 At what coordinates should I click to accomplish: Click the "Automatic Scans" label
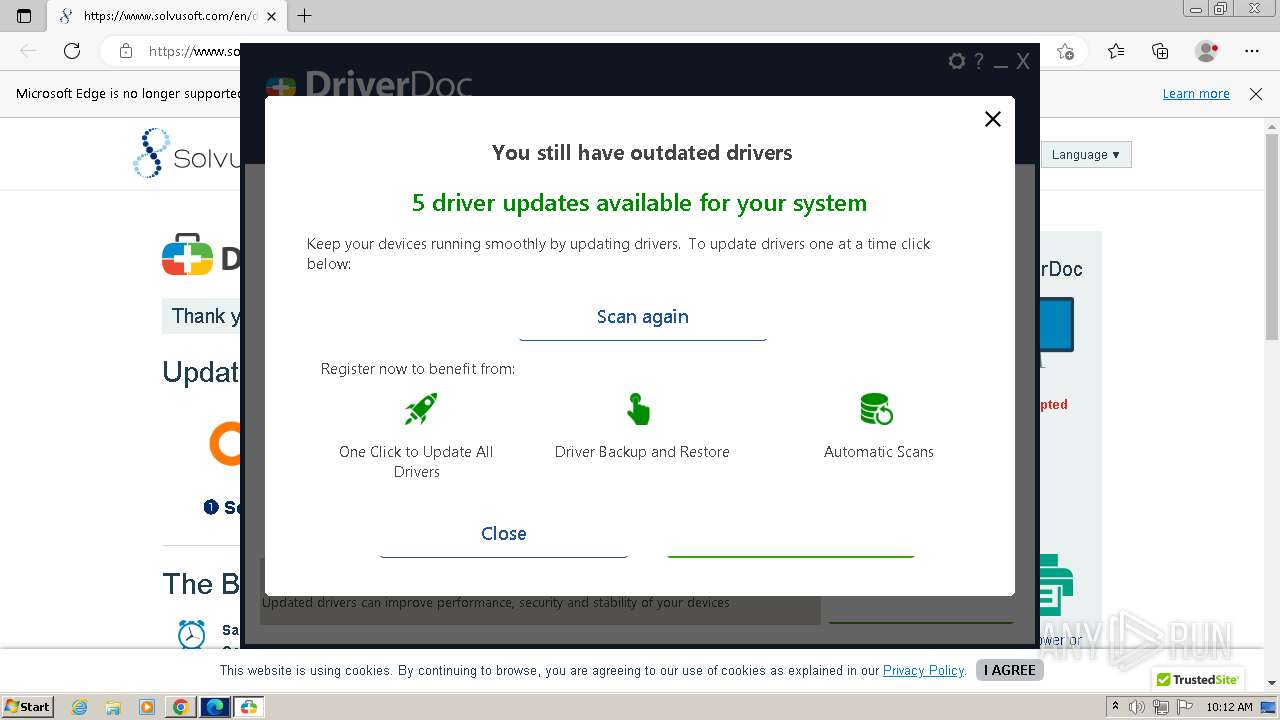coord(879,452)
